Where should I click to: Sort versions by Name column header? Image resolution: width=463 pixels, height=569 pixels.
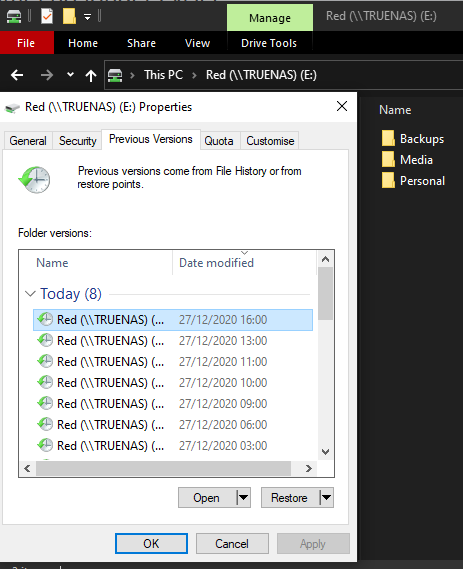96,263
